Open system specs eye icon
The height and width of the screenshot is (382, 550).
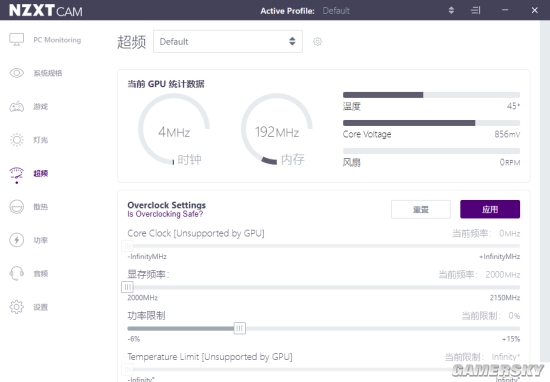[x=16, y=73]
